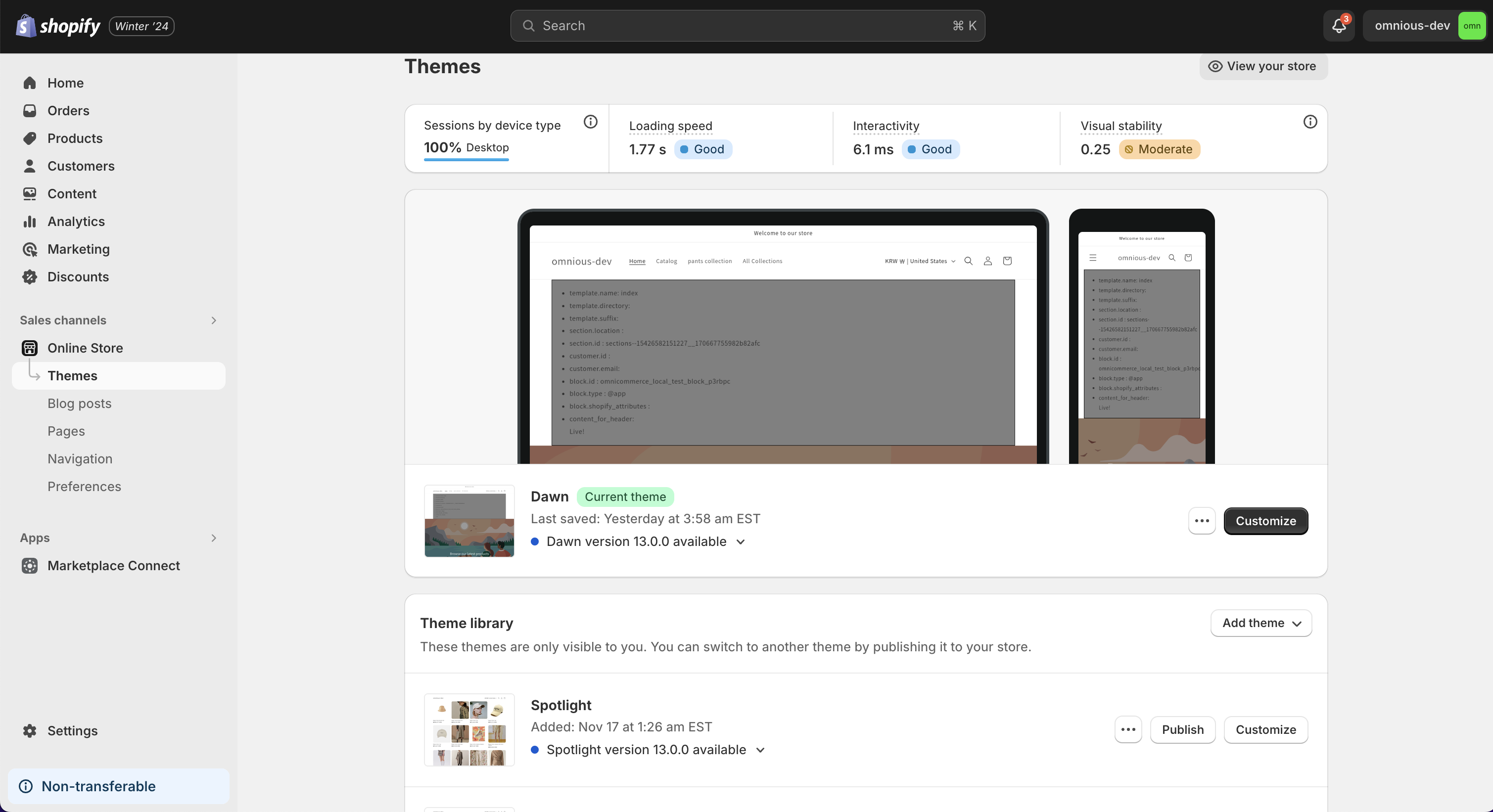Screen dimensions: 1493x812
Task: Click the Customize button for Dawn theme
Action: (1266, 521)
